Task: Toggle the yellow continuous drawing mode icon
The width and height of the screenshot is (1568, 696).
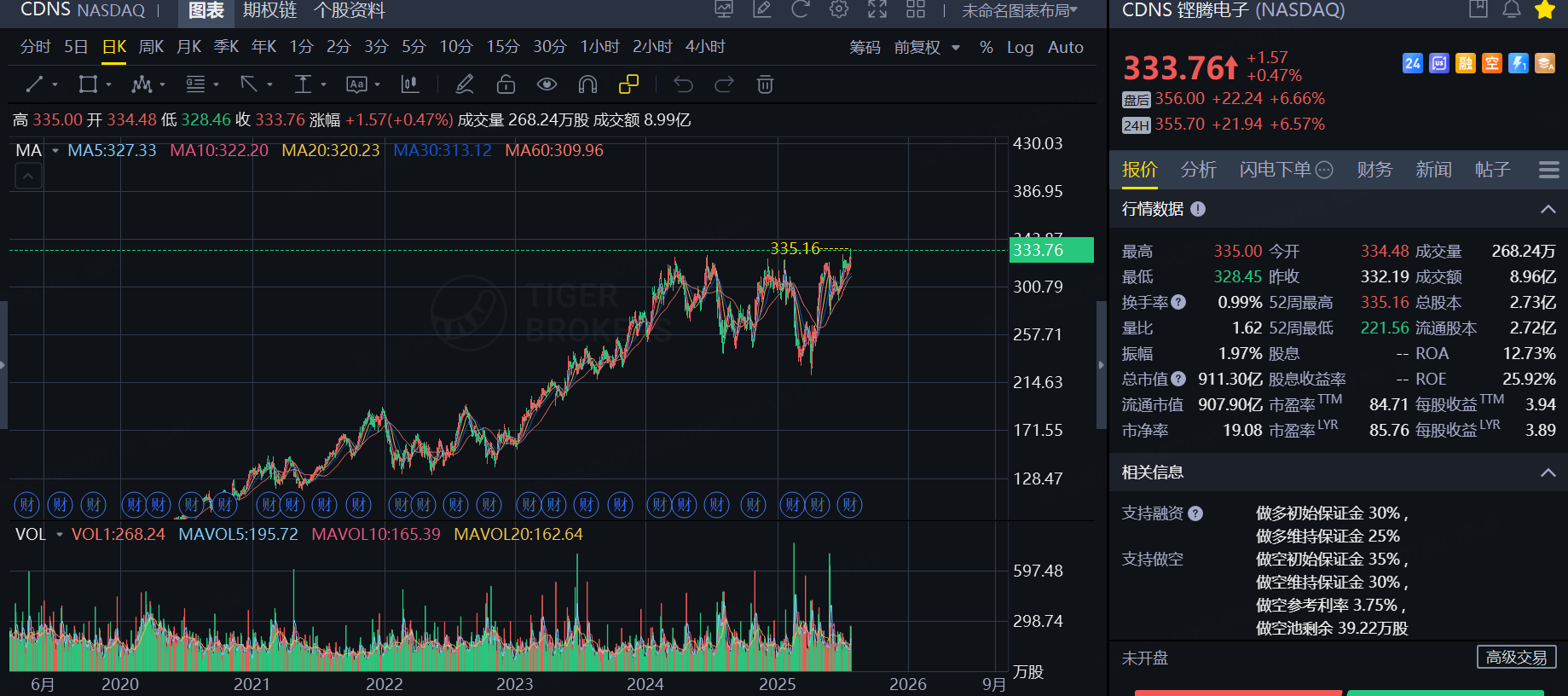Action: point(628,84)
